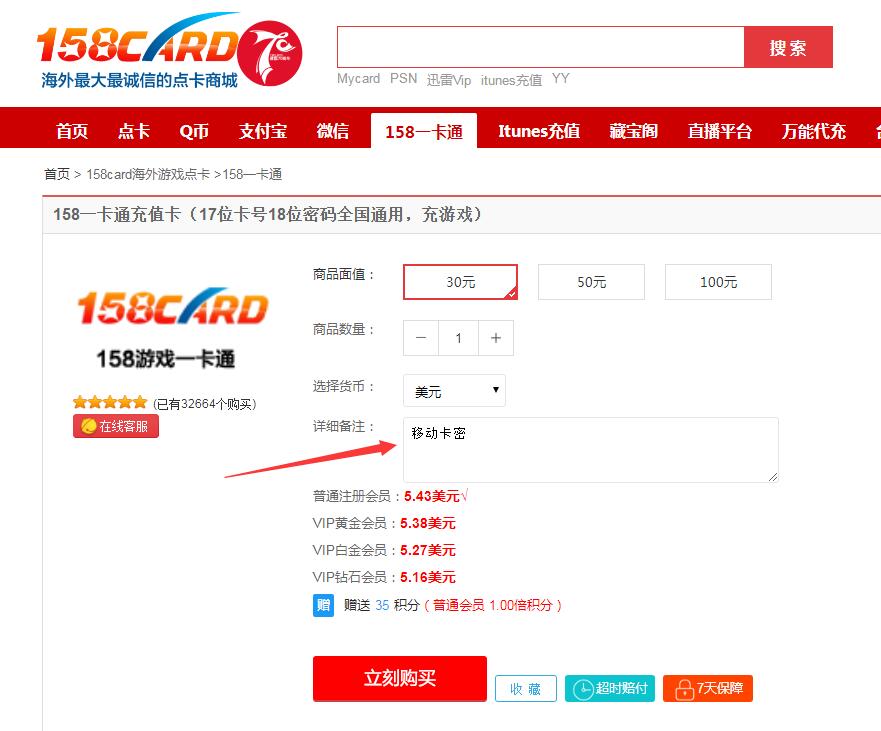The width and height of the screenshot is (881, 731).
Task: Increase quantity with the plus button
Action: coord(496,338)
